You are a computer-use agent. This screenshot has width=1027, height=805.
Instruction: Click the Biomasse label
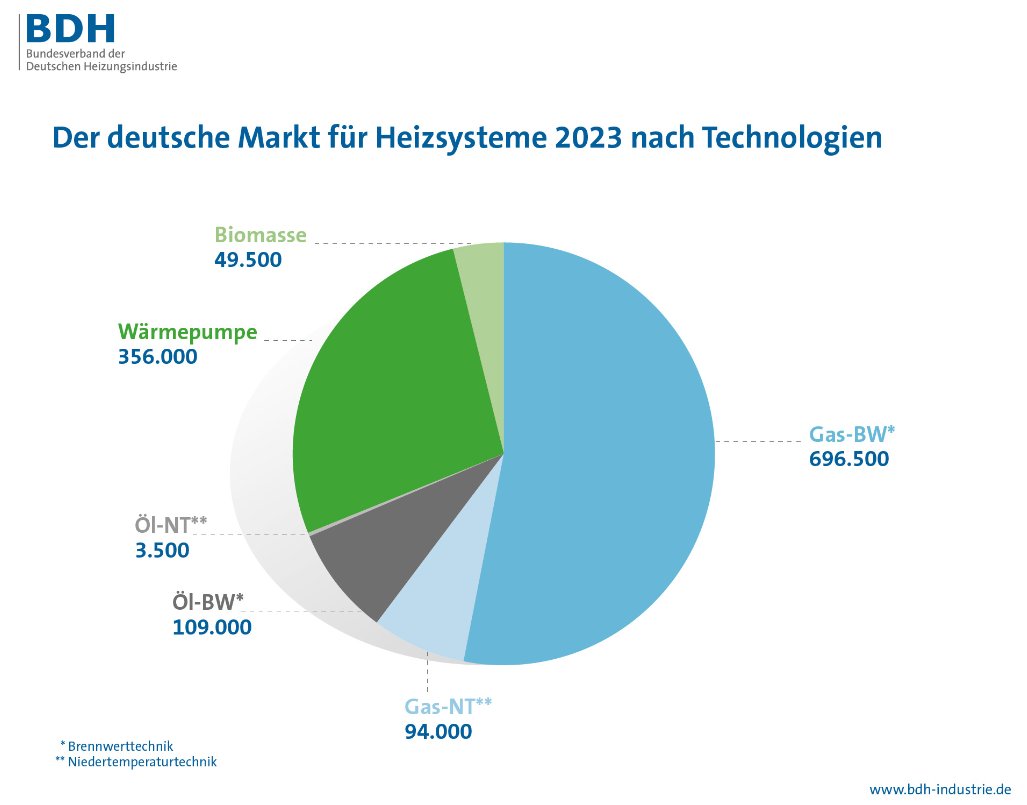coord(261,234)
